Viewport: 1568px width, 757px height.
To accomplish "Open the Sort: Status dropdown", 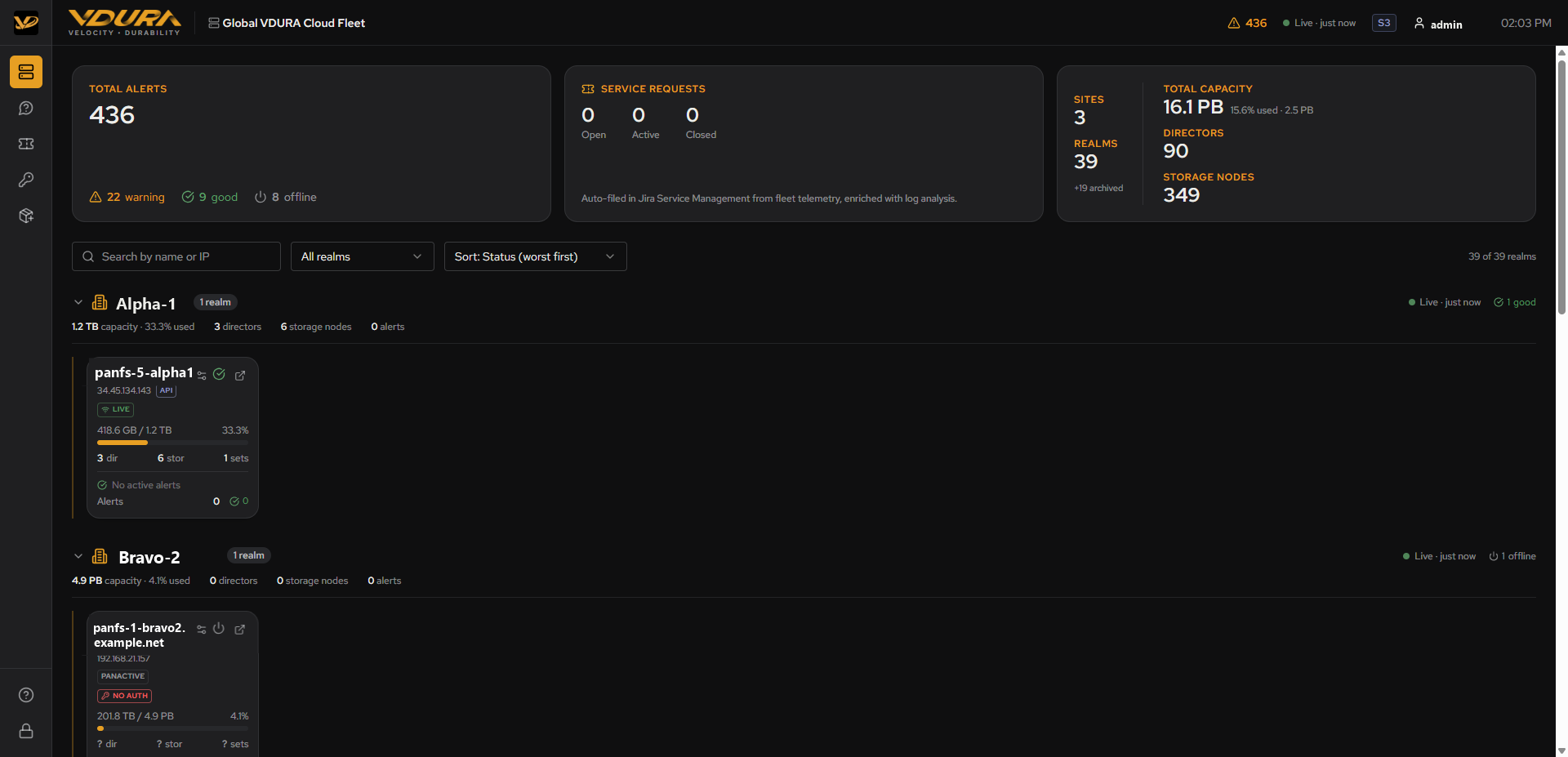I will click(535, 256).
